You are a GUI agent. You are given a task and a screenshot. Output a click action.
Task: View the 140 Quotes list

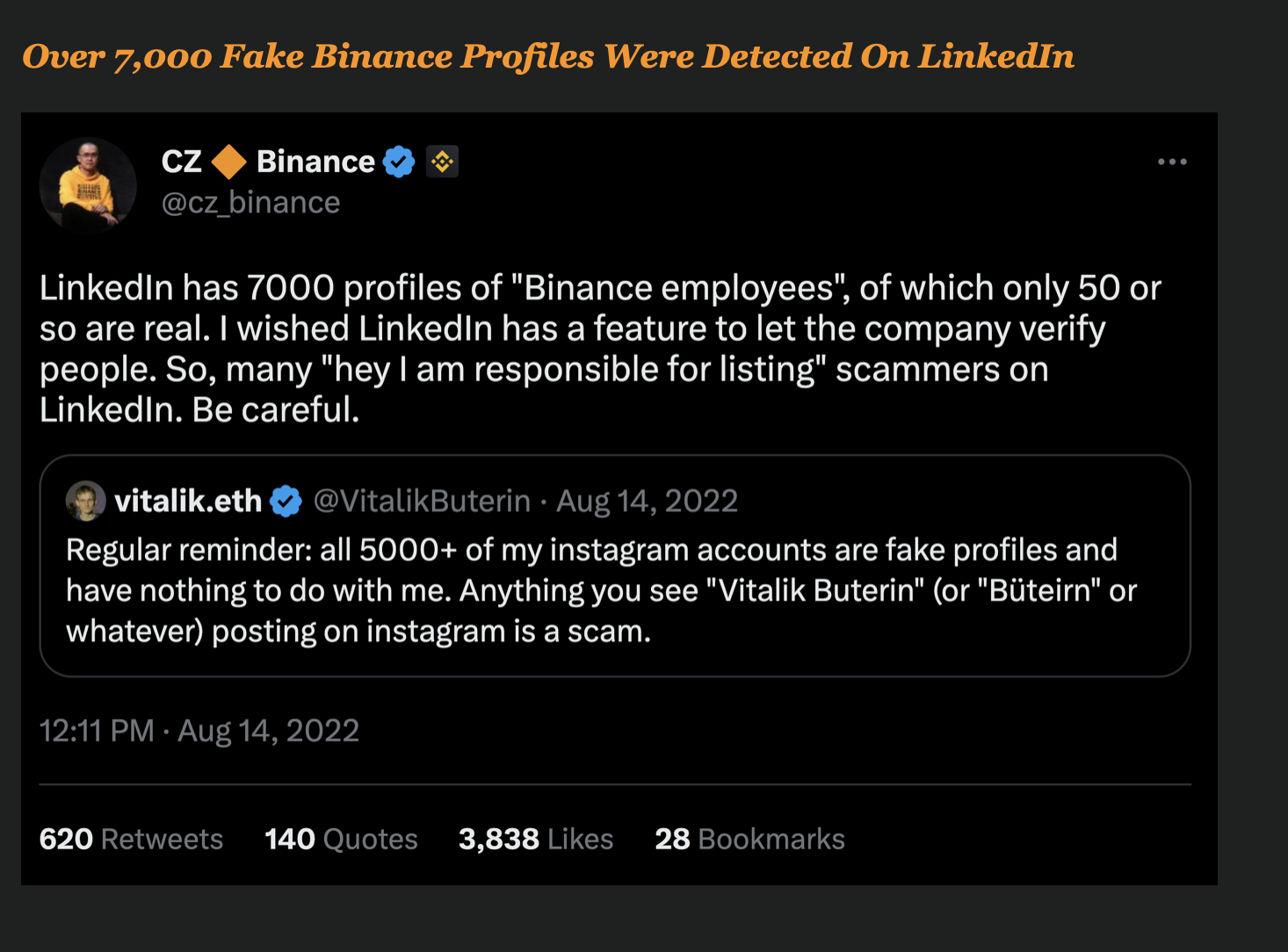pyautogui.click(x=341, y=839)
